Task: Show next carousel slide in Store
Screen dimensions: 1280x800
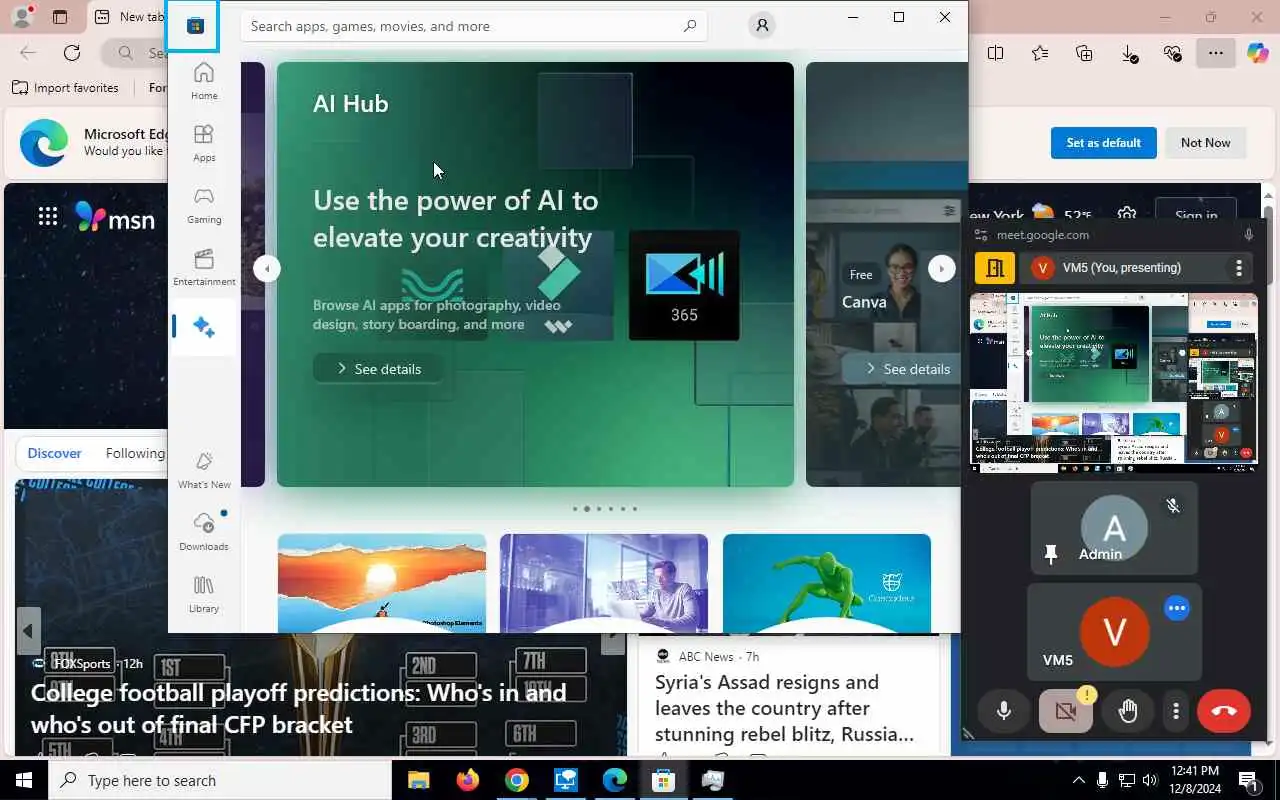Action: click(x=941, y=268)
